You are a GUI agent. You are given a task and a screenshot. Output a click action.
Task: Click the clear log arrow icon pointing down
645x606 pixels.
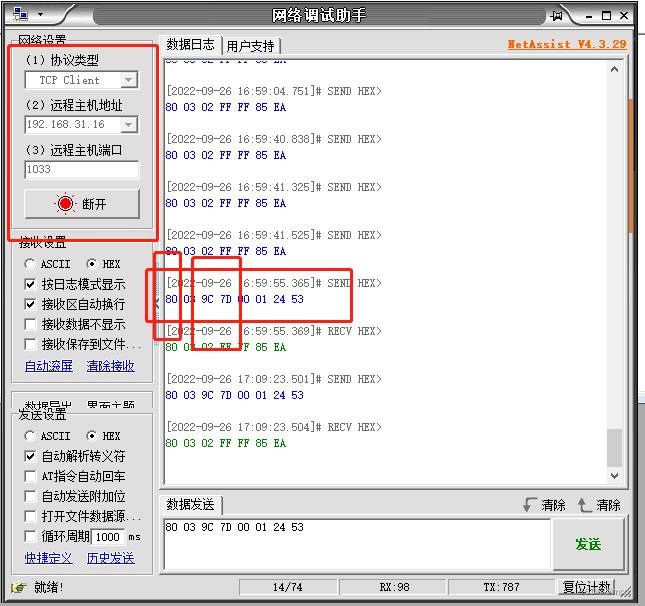click(x=529, y=505)
